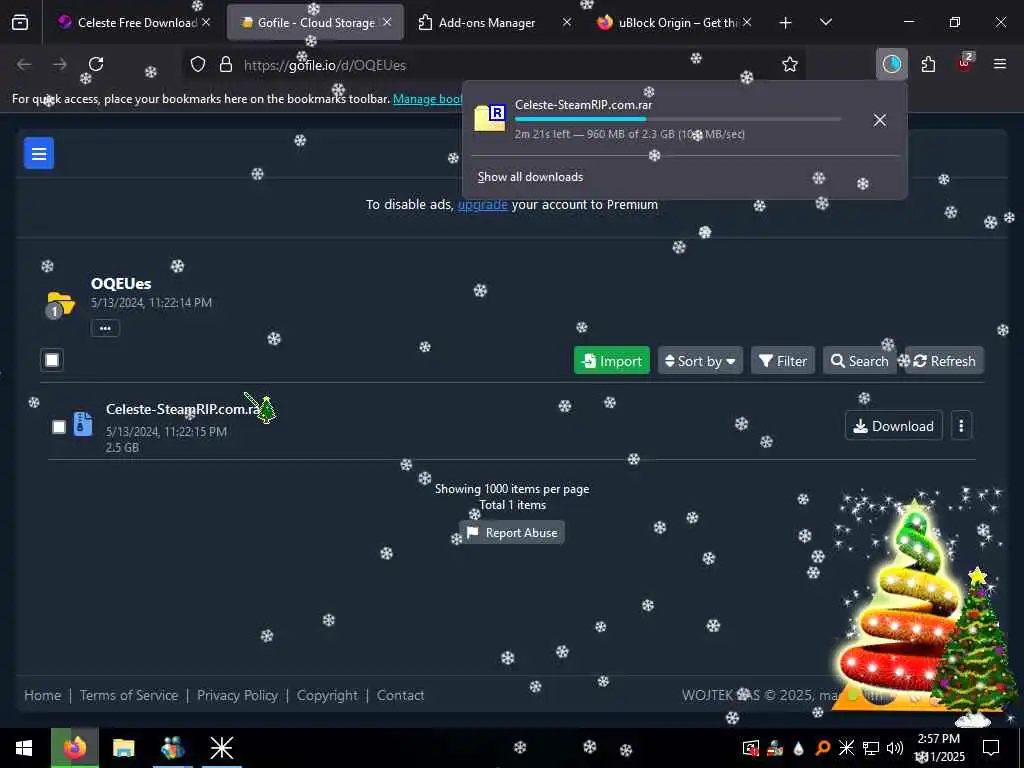
Task: Focus the gofile.io address bar
Action: coord(493,65)
